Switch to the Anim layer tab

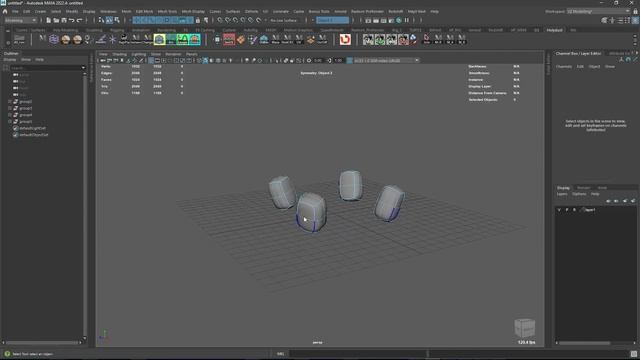tap(602, 188)
